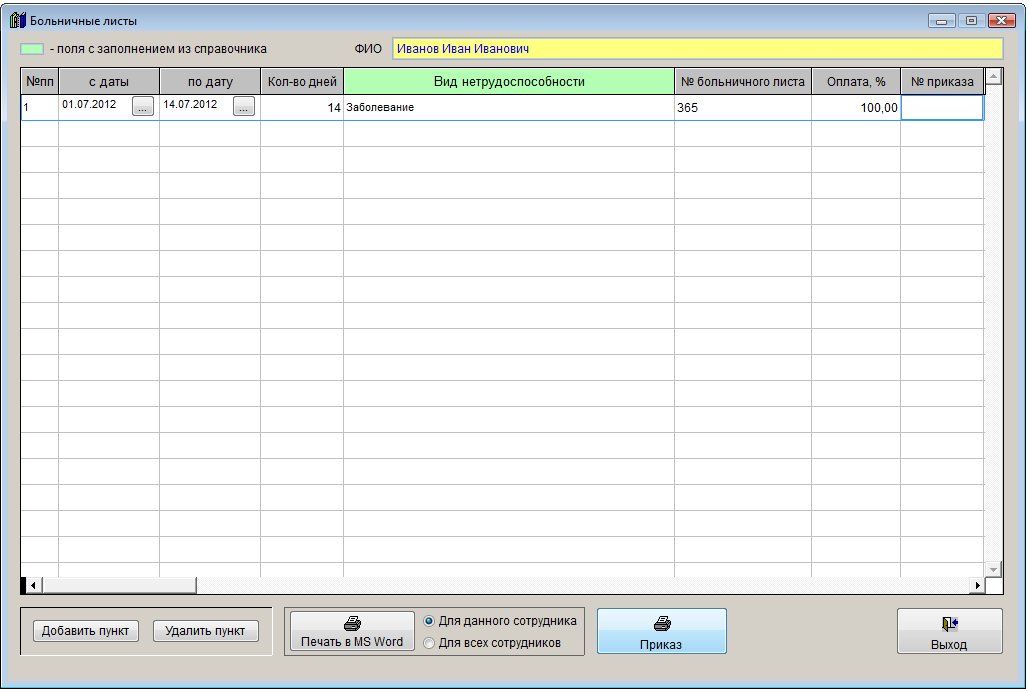Select the days count cell showing 14
The width and height of the screenshot is (1029, 692).
[302, 108]
